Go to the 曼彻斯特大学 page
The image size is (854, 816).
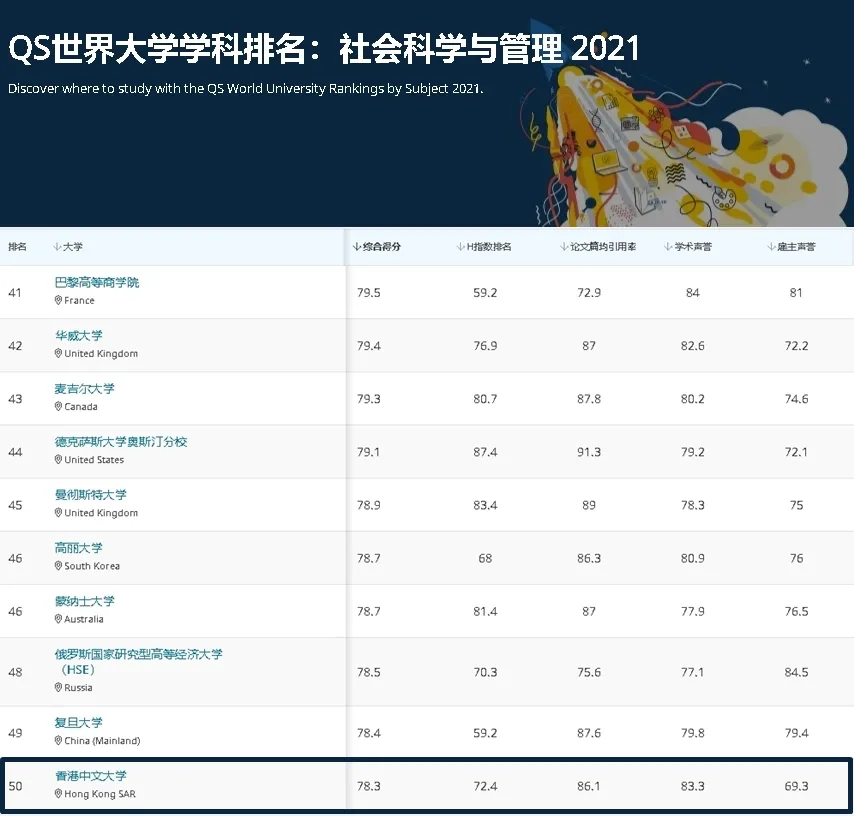(91, 495)
